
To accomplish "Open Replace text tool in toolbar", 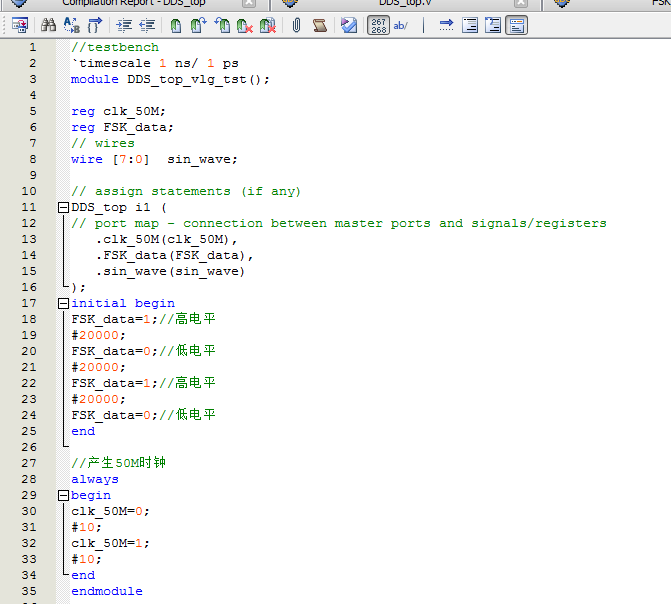I will tap(71, 25).
